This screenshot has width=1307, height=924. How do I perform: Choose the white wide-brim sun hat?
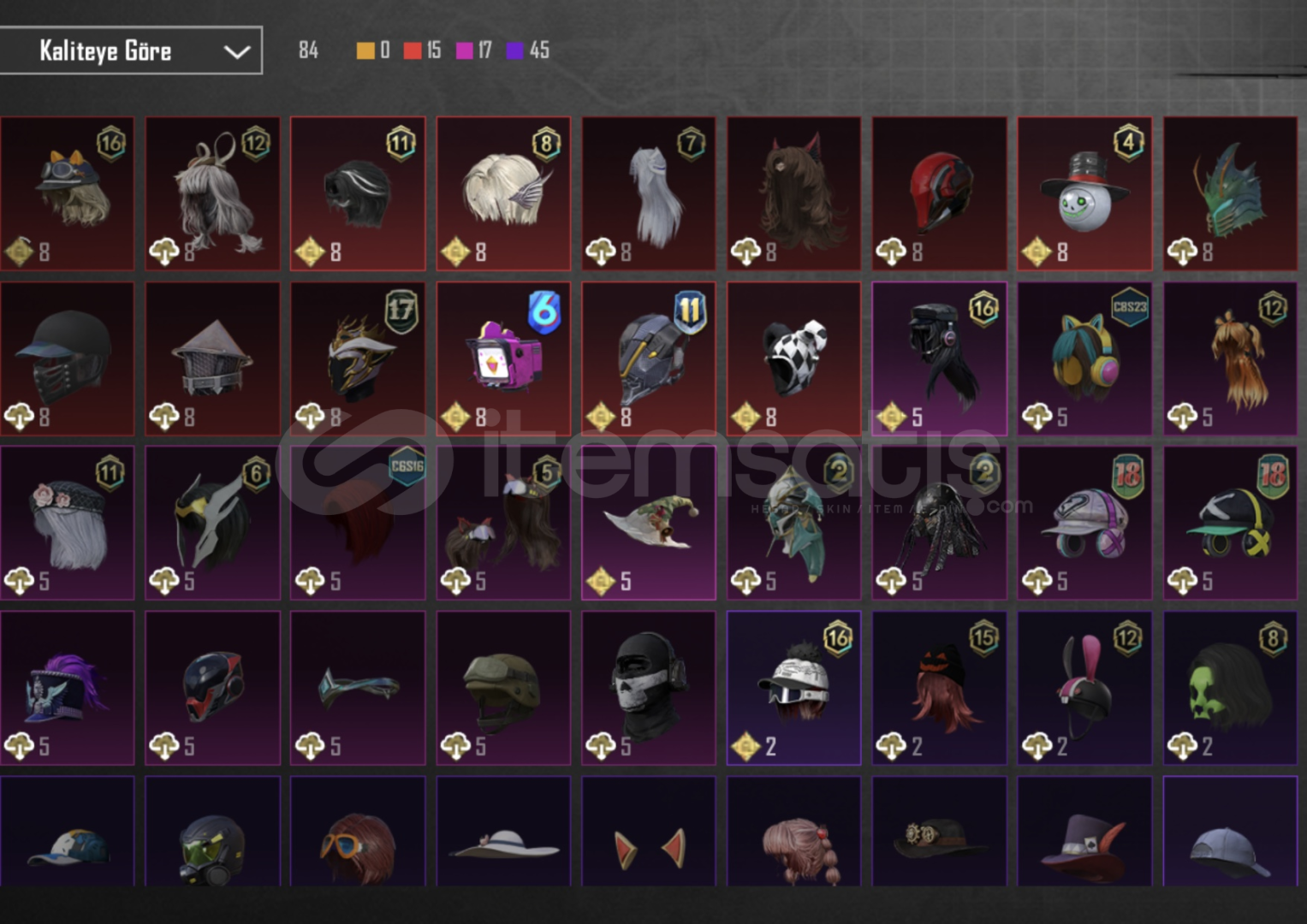503,832
